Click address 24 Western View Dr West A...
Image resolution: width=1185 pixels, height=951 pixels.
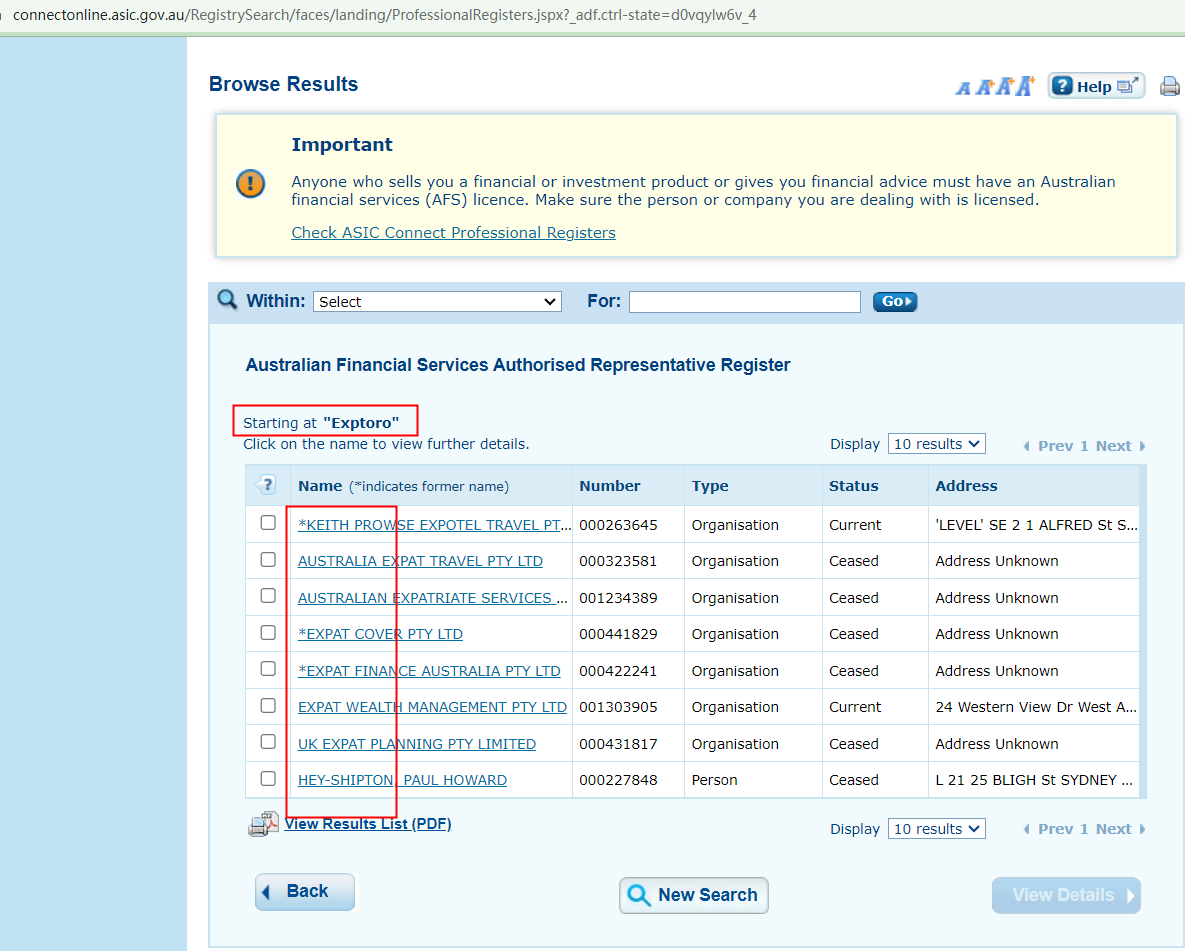[1035, 707]
